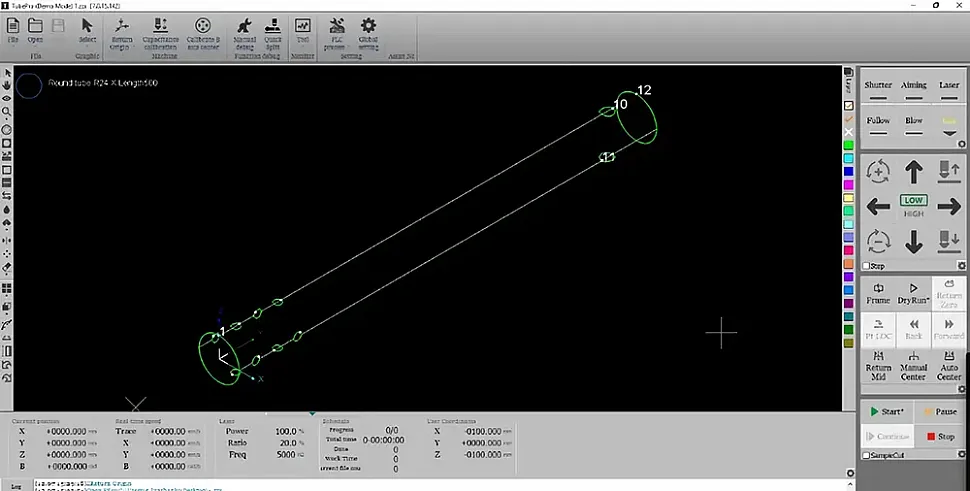Click the down arrow jog button
This screenshot has width=970, height=491.
914,241
